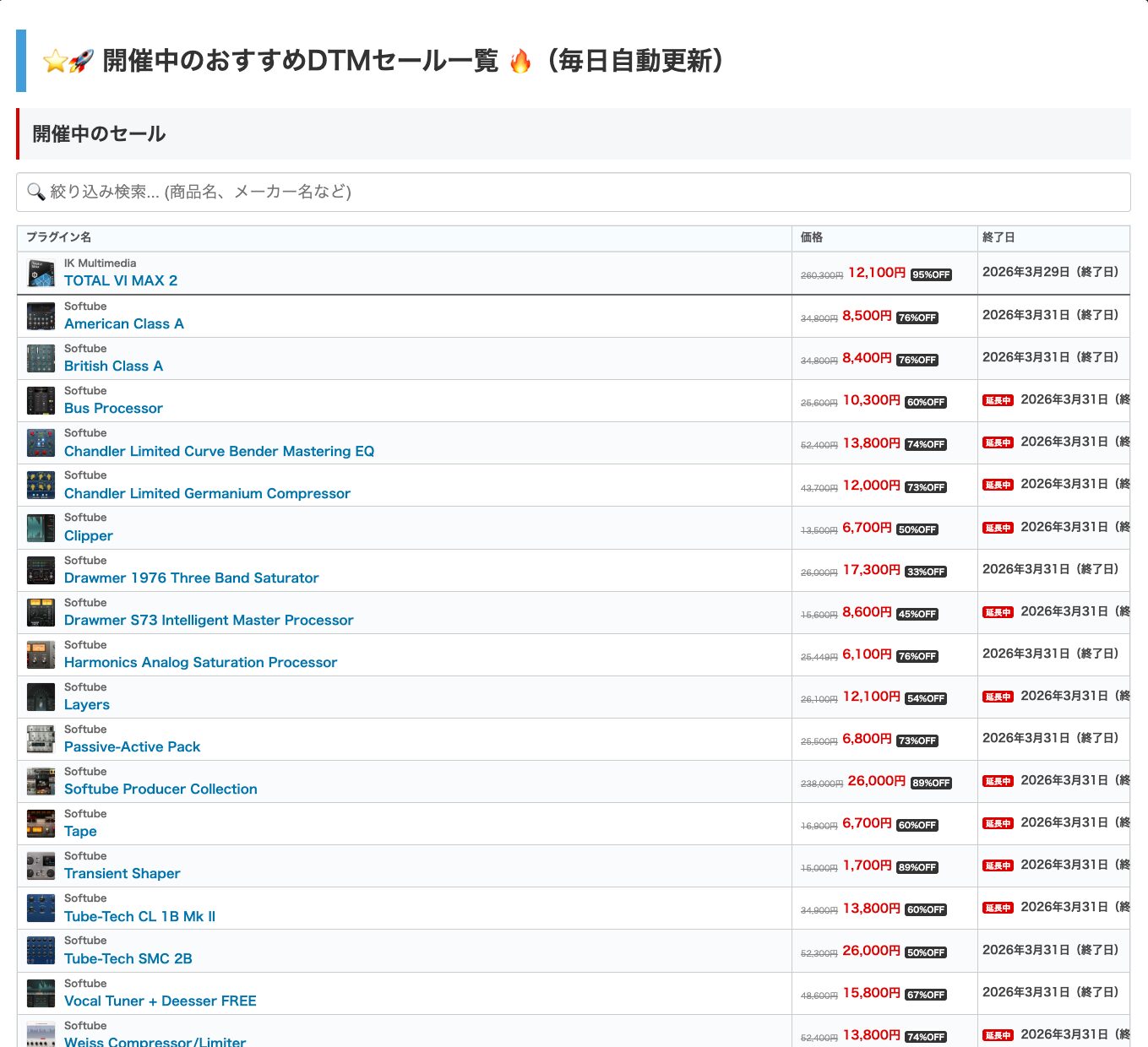The width and height of the screenshot is (1148, 1047).
Task: Click IK Multimedia maker name
Action: (100, 263)
